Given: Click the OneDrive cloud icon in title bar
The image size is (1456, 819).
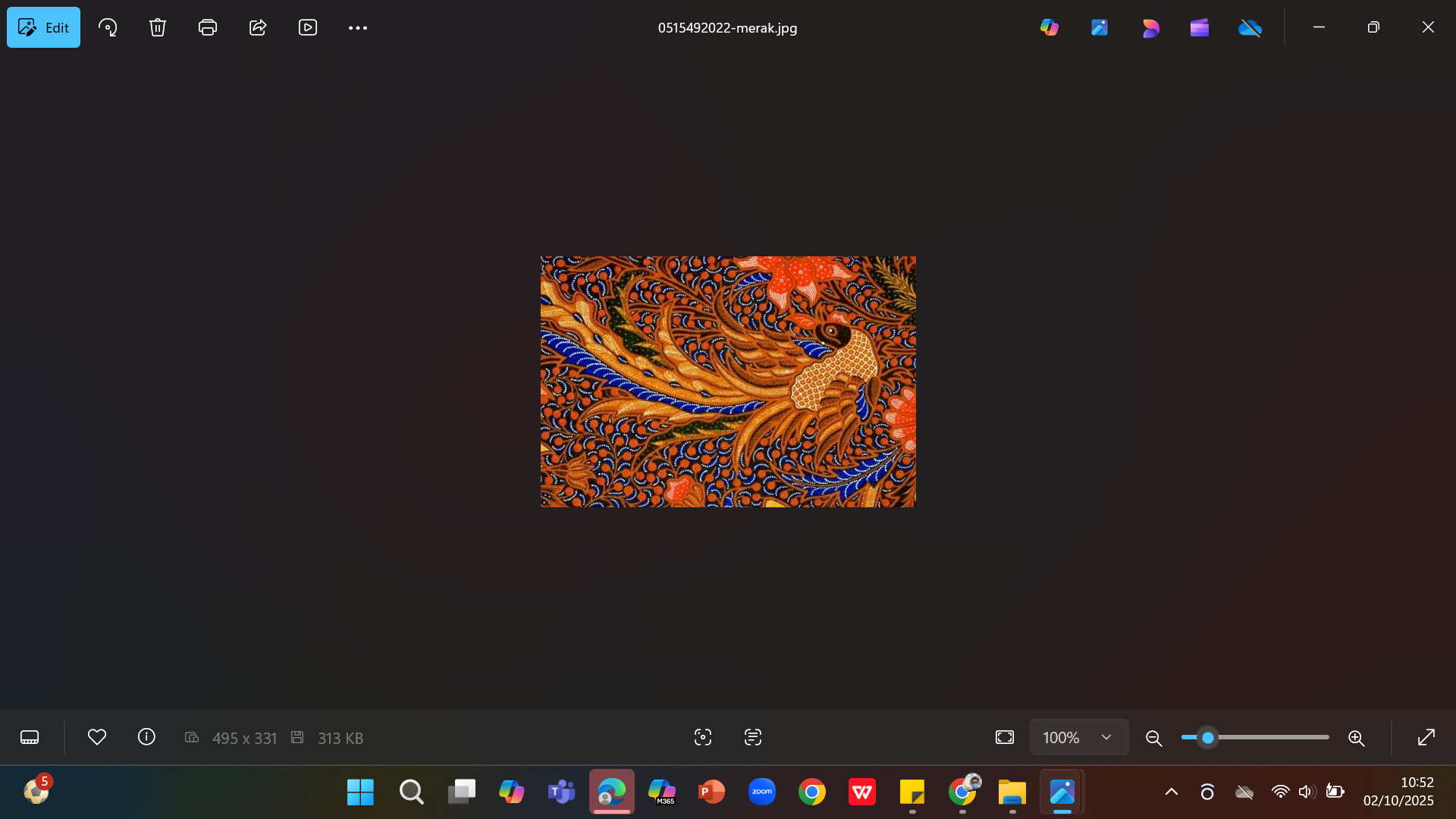Looking at the screenshot, I should tap(1250, 28).
